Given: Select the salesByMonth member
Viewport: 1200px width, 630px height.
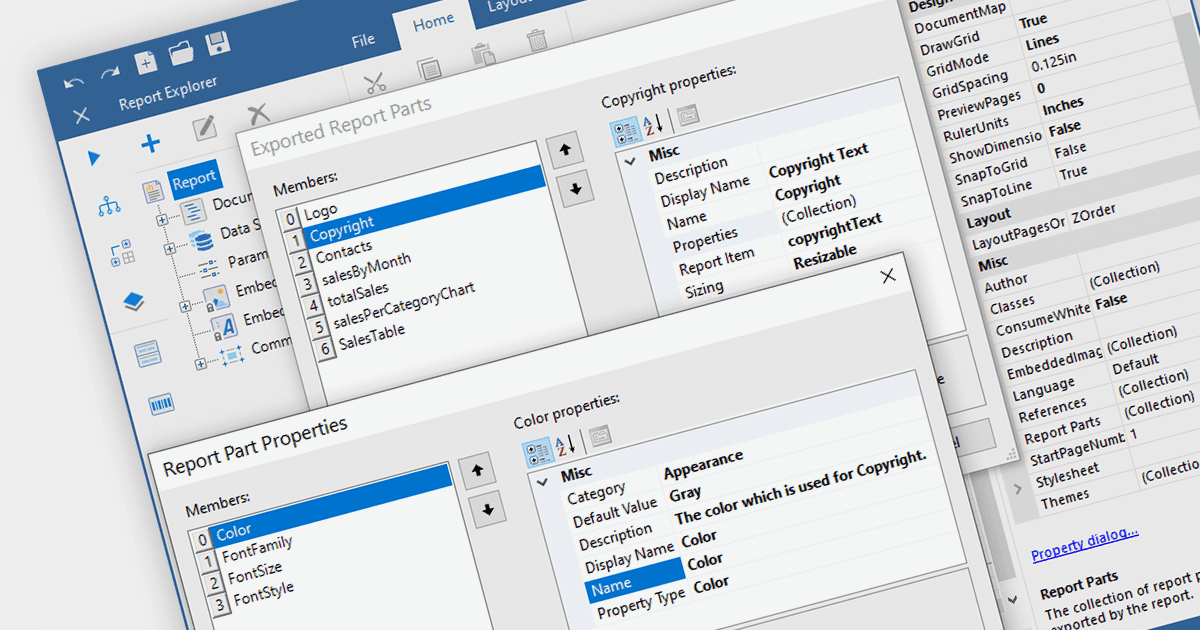Looking at the screenshot, I should (366, 268).
